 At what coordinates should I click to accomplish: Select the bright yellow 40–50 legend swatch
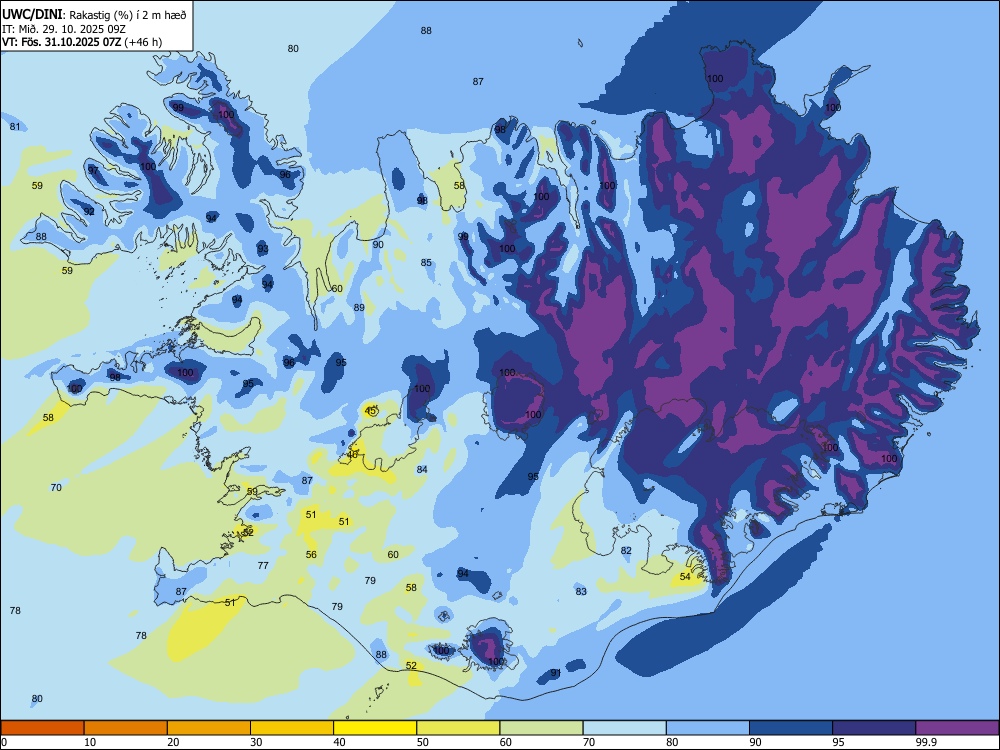pyautogui.click(x=375, y=728)
